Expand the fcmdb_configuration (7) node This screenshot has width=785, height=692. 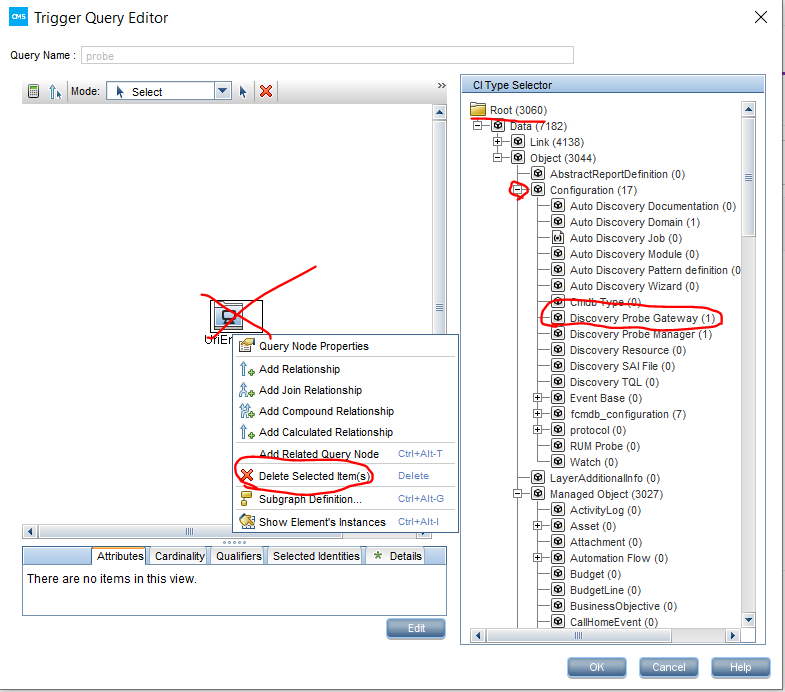(x=538, y=414)
